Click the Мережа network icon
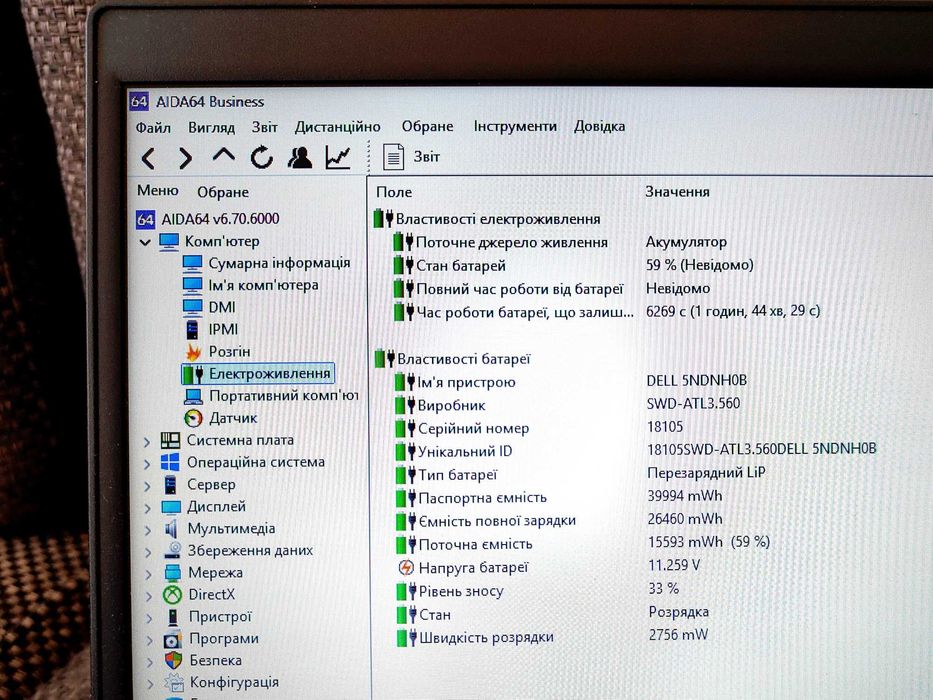Screen dimensions: 933x700 click(173, 573)
